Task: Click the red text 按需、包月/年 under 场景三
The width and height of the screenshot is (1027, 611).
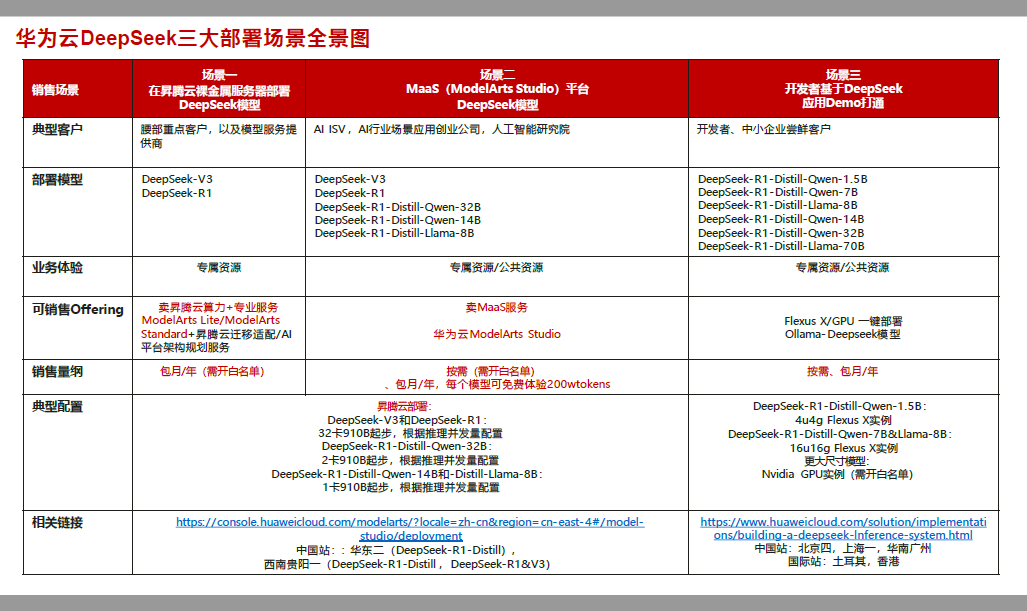Action: (842, 371)
